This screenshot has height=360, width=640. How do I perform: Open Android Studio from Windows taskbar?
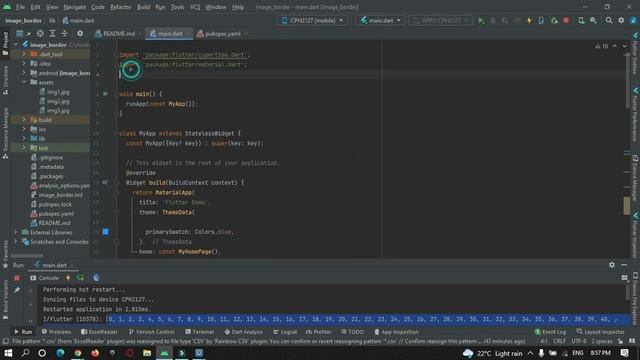click(x=164, y=353)
